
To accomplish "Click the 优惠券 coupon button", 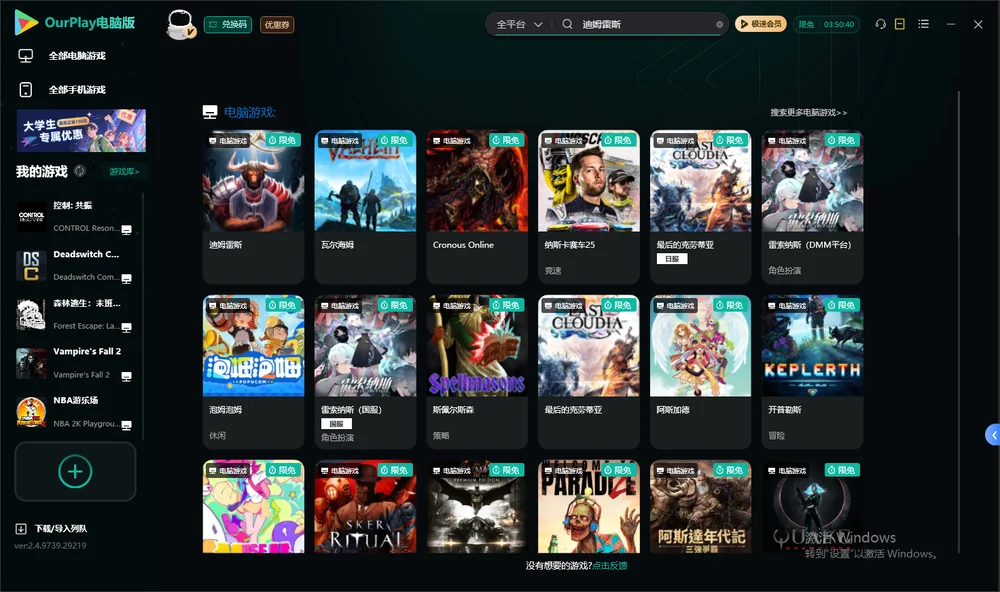I will tap(277, 25).
